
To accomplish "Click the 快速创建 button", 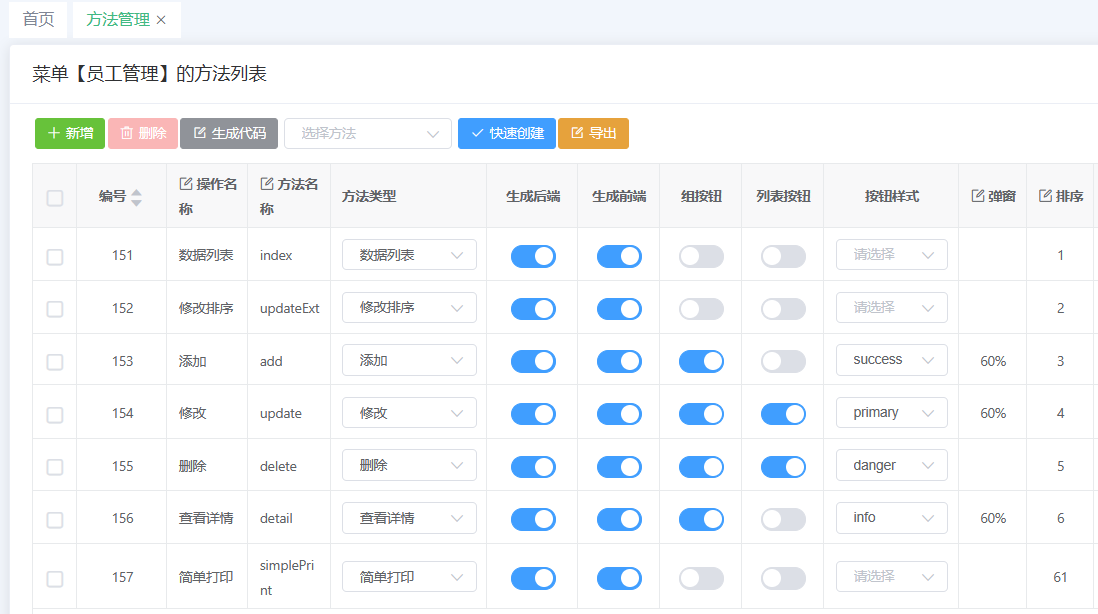I will (x=506, y=133).
